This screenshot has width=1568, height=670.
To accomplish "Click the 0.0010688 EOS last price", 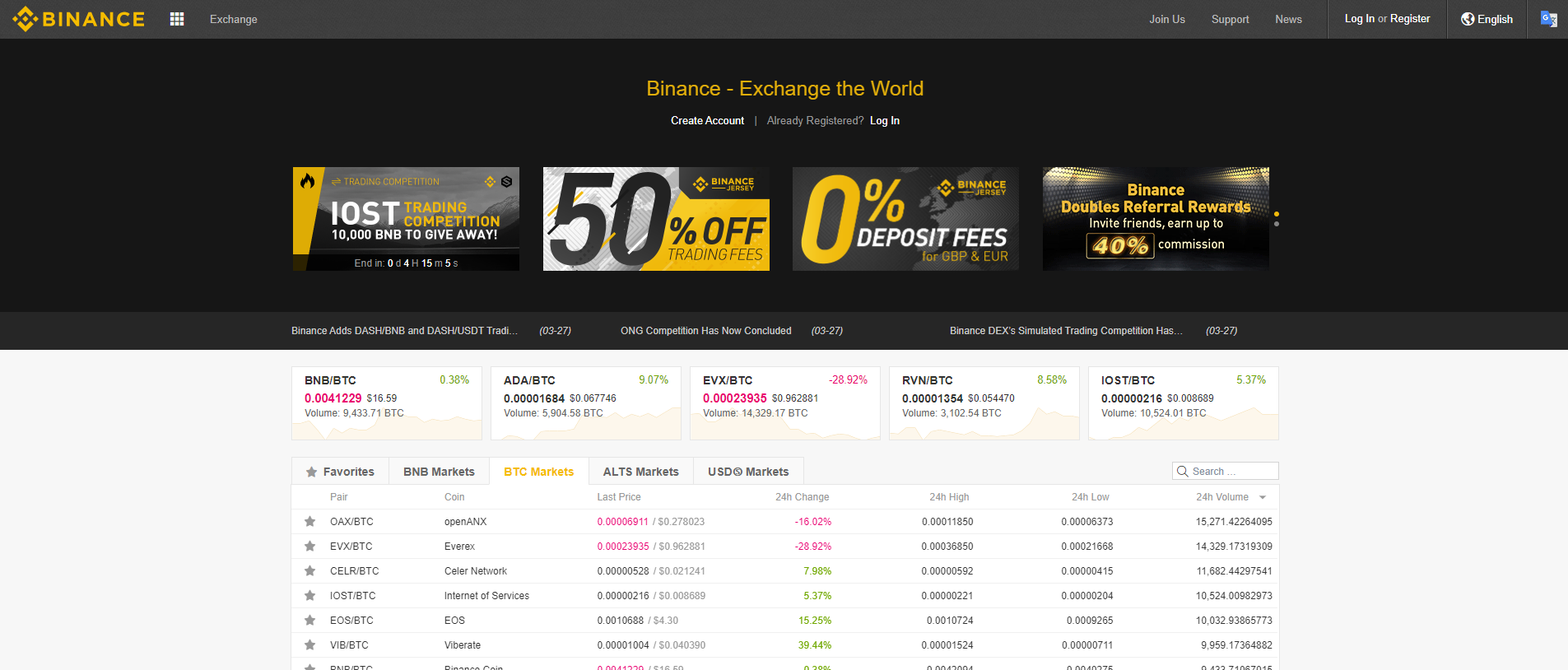I will click(621, 621).
